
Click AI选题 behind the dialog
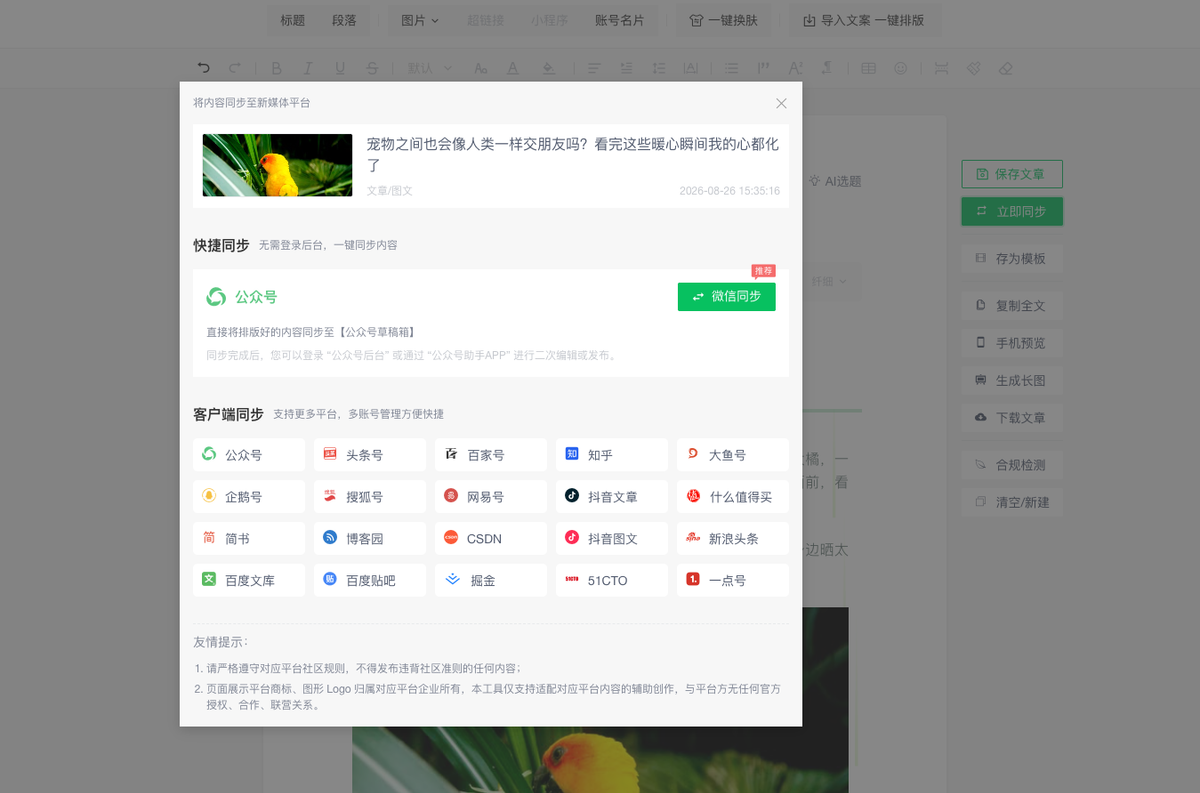click(835, 181)
